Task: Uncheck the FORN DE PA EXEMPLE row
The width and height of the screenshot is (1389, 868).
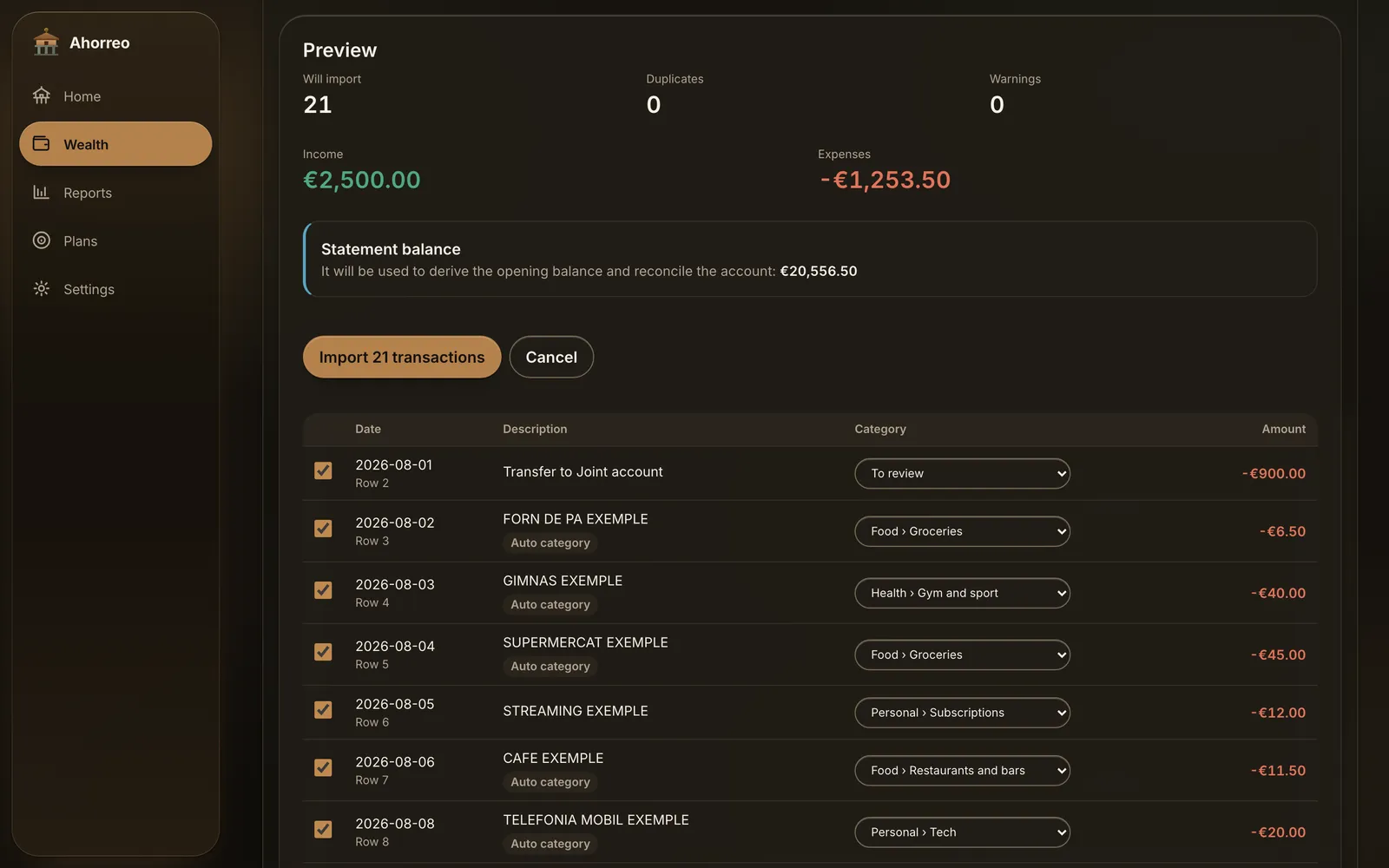Action: tap(323, 529)
